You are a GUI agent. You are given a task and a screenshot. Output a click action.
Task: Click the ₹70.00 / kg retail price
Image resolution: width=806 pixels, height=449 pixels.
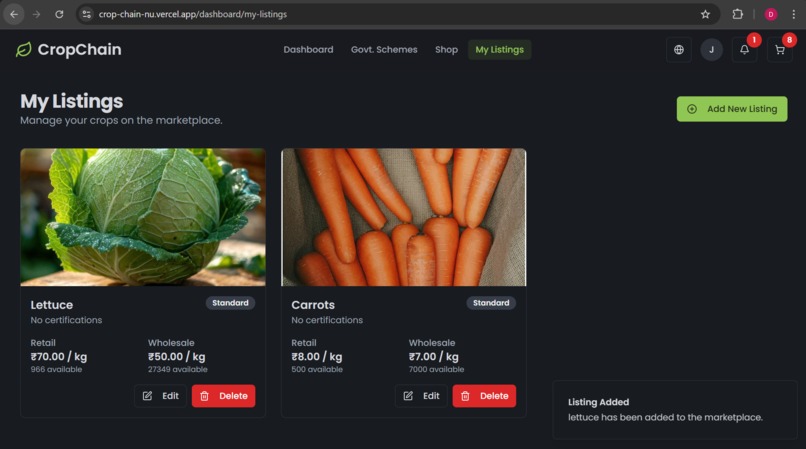(59, 357)
